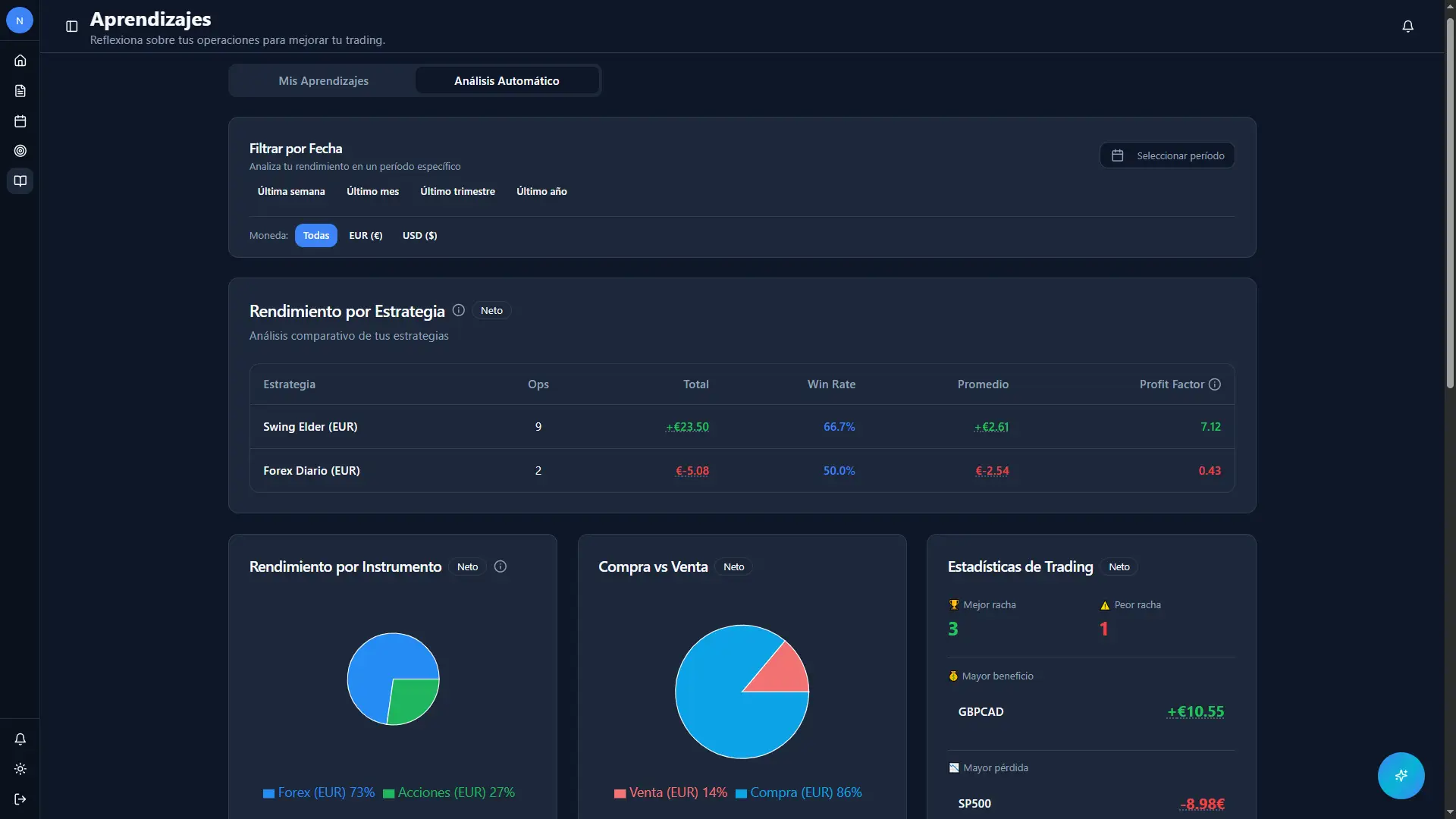This screenshot has height=819, width=1456.
Task: Open the target goals icon in sidebar
Action: 20,151
